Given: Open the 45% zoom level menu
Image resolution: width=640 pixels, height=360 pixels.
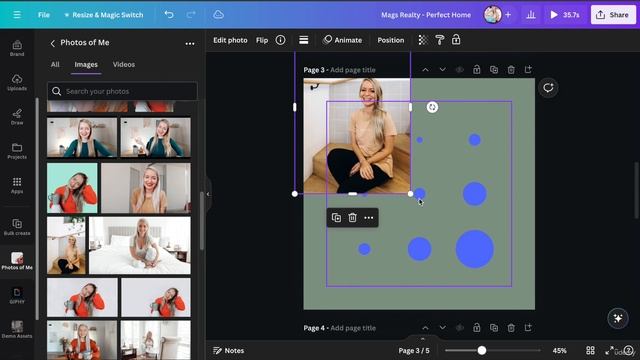Looking at the screenshot, I should tap(559, 351).
